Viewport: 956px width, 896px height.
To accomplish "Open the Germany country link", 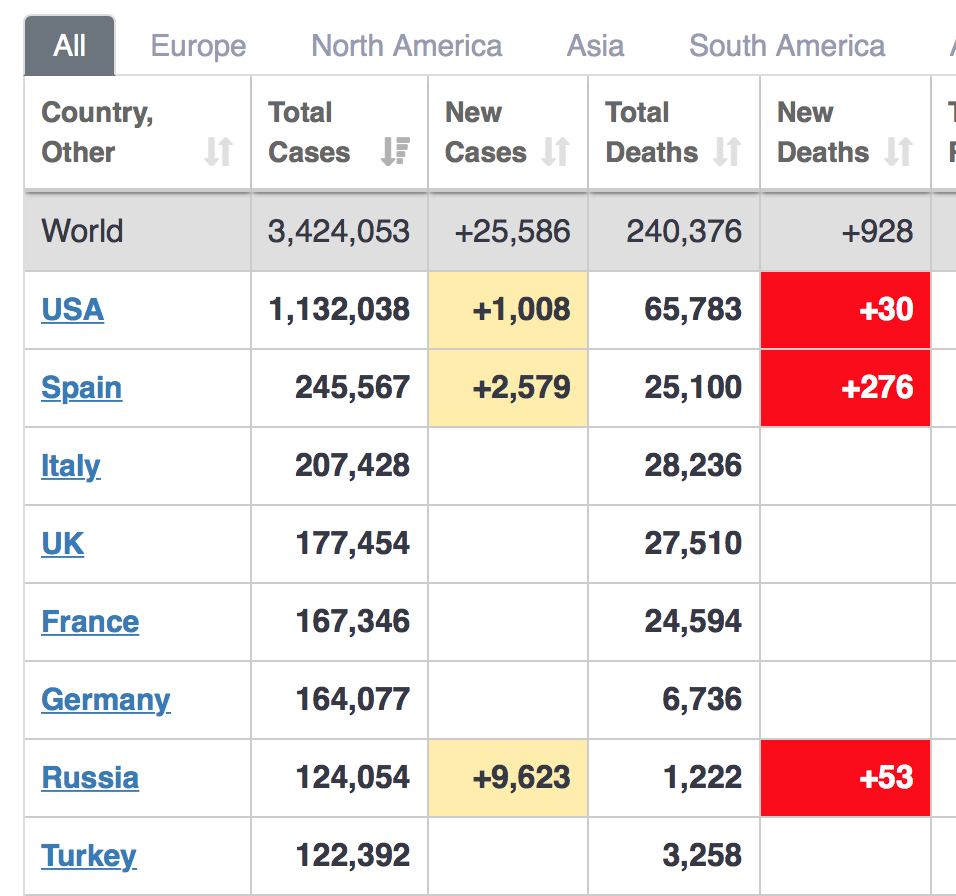I will [x=105, y=700].
